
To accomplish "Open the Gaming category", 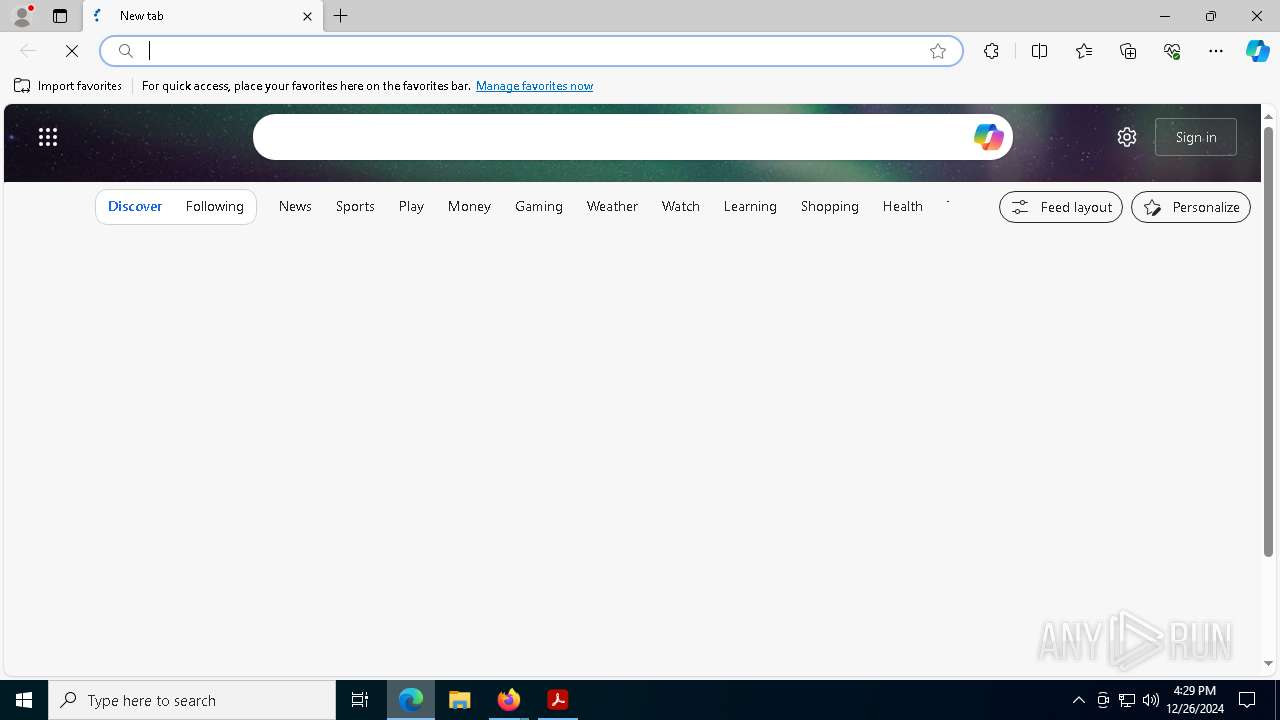I will [x=539, y=206].
